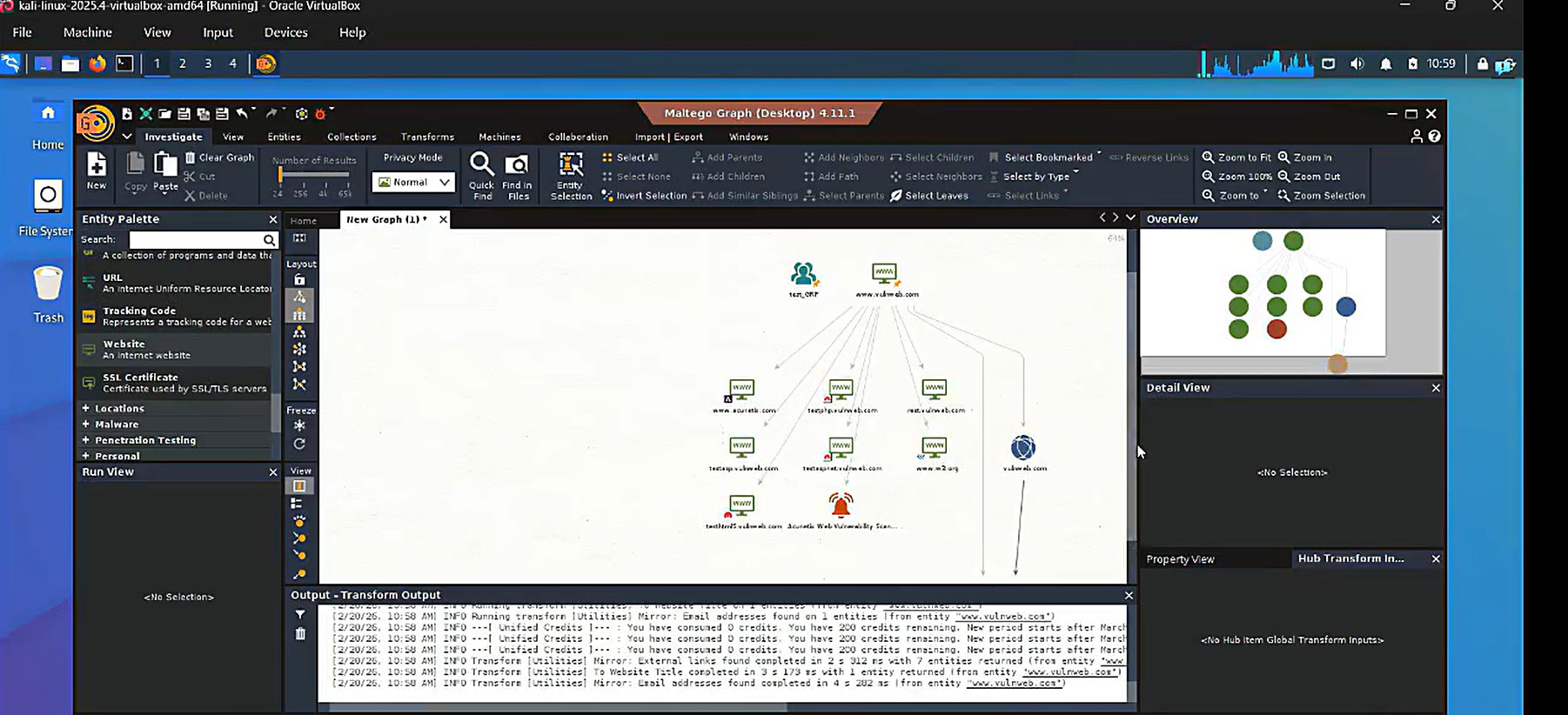
Task: Toggle the organic layout icon
Action: (299, 366)
